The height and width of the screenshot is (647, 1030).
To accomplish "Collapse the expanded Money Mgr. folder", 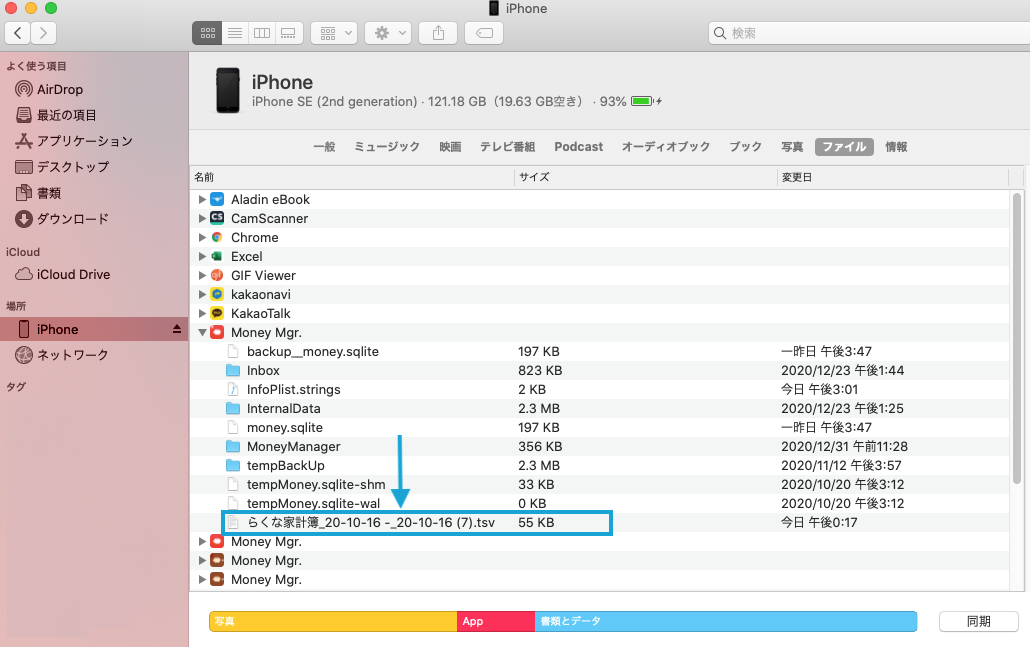I will [x=202, y=333].
